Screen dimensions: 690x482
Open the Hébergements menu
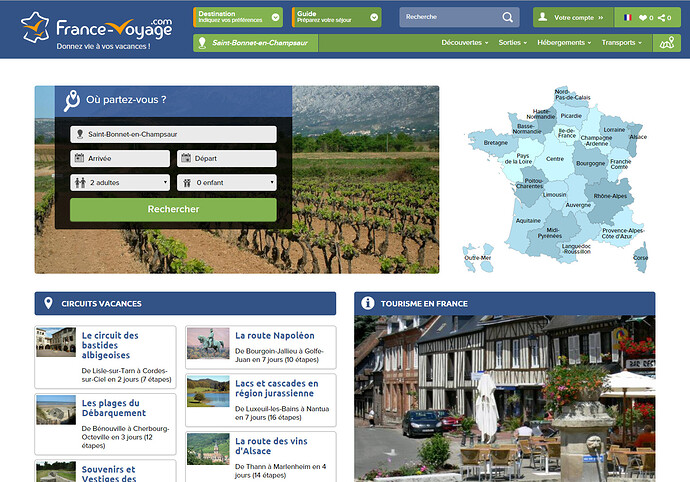[x=564, y=43]
